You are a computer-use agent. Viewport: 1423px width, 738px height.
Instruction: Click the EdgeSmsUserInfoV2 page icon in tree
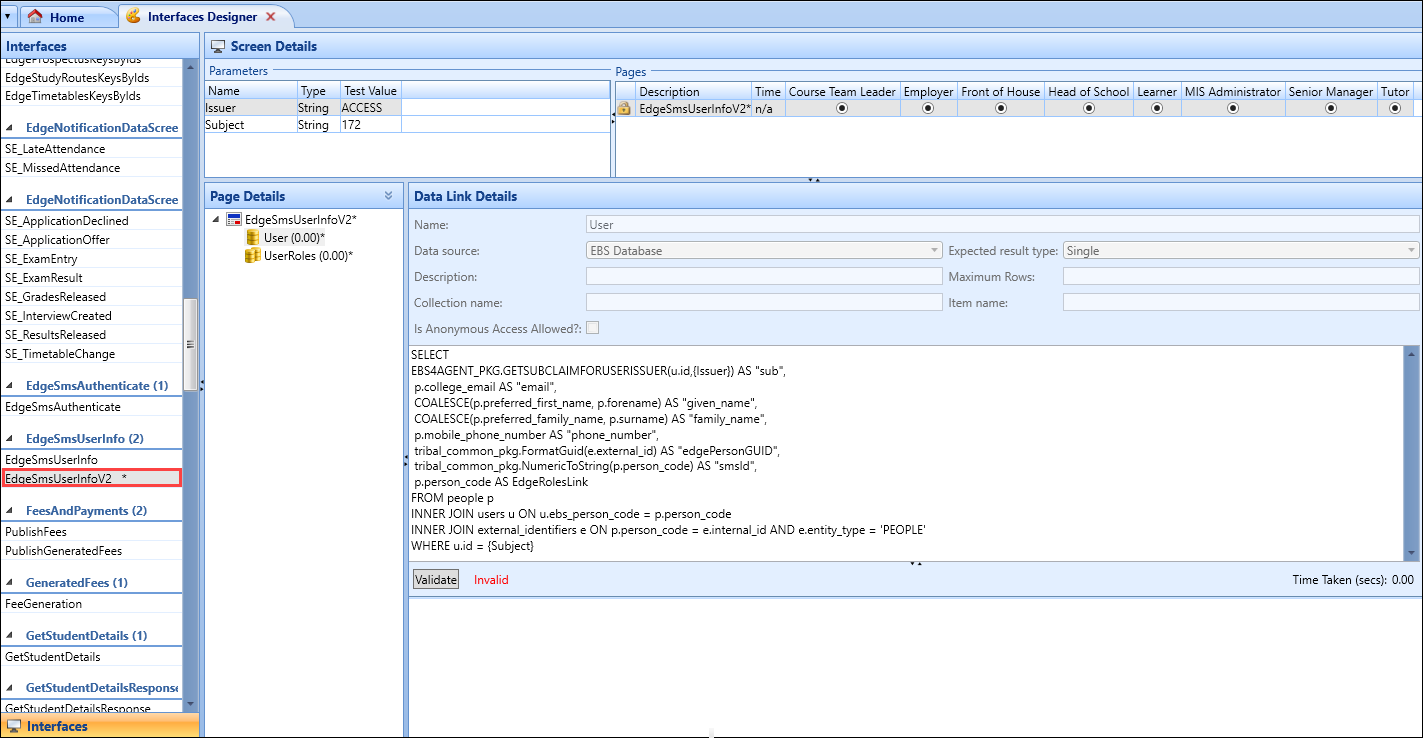pyautogui.click(x=234, y=220)
